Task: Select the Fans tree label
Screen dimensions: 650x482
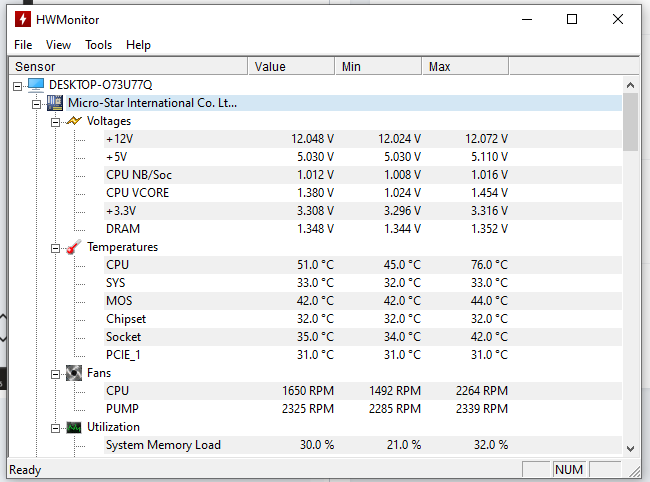Action: click(x=99, y=373)
